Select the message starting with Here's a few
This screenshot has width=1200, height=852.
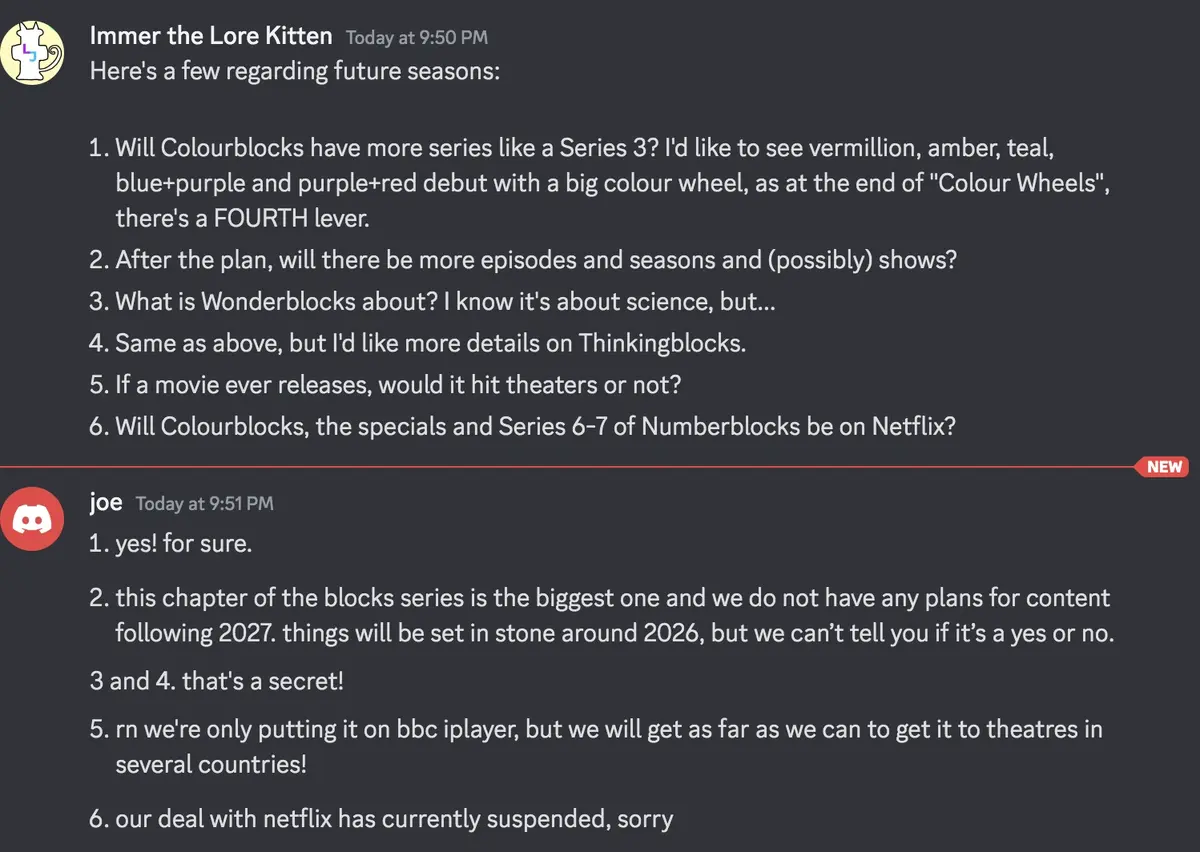point(295,71)
